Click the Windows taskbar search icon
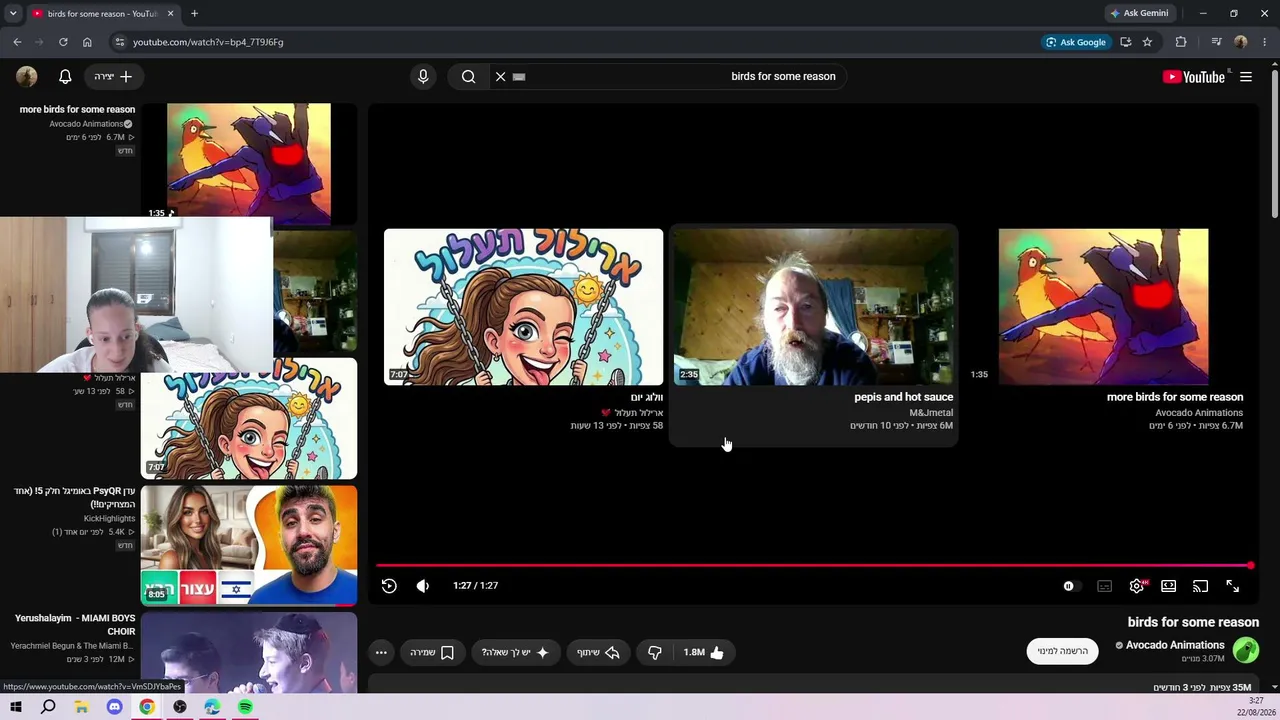1280x720 pixels. coord(48,707)
